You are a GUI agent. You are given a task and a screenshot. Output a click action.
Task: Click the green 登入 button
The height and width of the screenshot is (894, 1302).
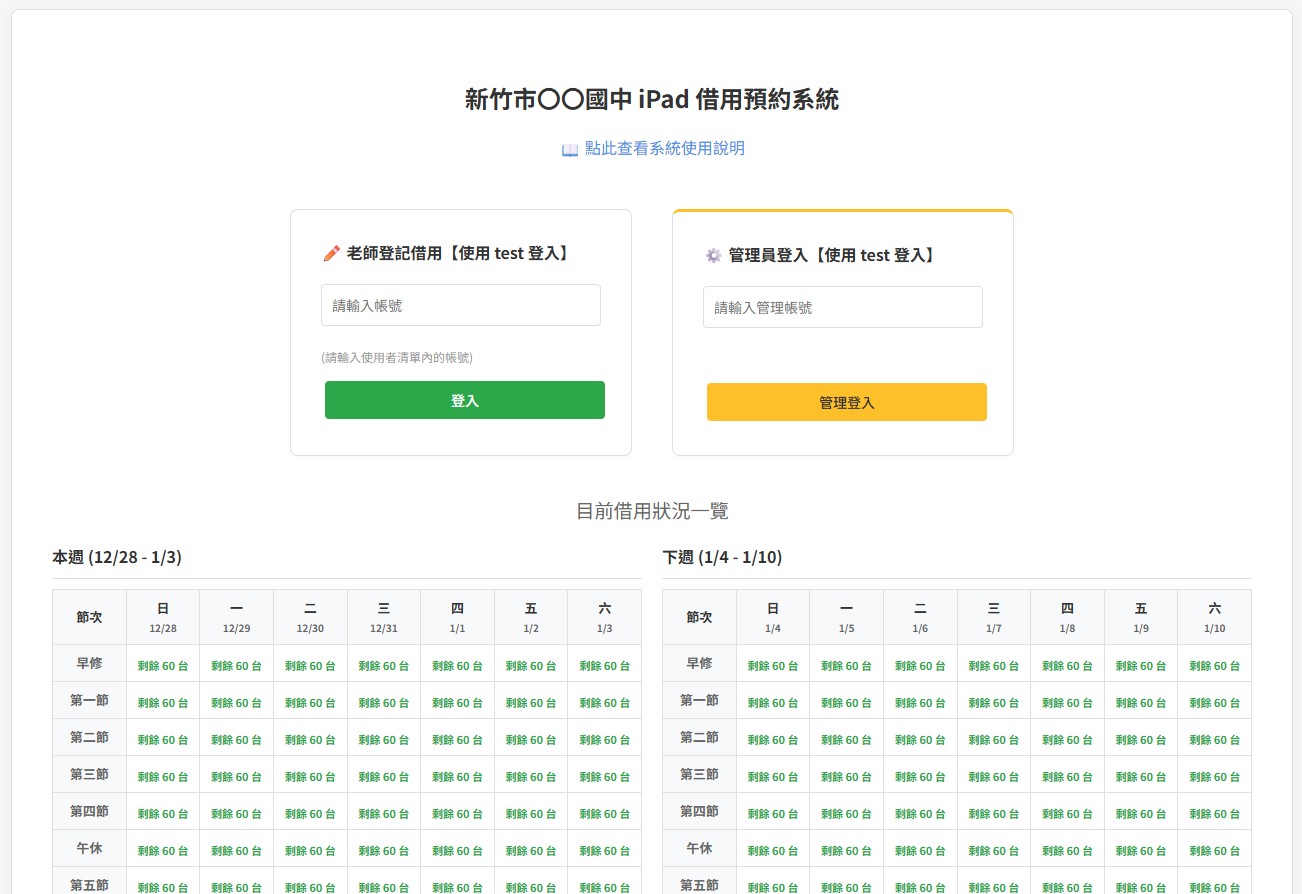tap(465, 400)
